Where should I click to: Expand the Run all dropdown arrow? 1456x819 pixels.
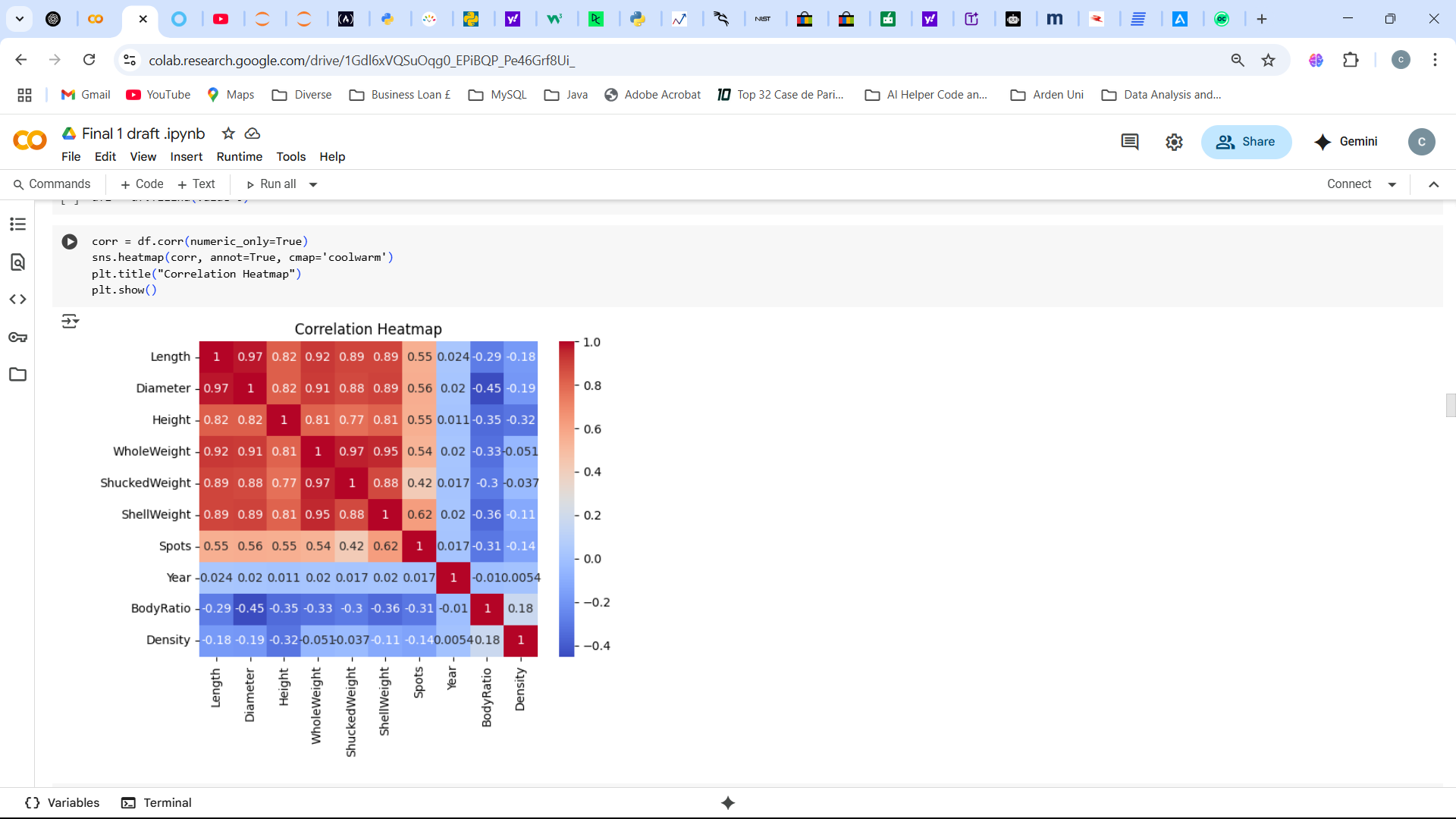tap(313, 184)
